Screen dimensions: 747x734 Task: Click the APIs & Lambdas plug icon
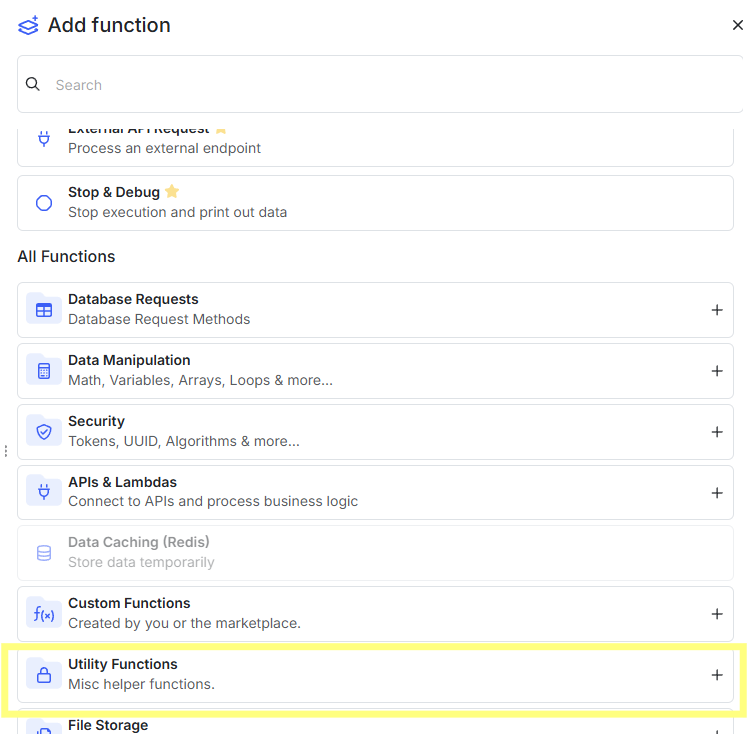[44, 492]
